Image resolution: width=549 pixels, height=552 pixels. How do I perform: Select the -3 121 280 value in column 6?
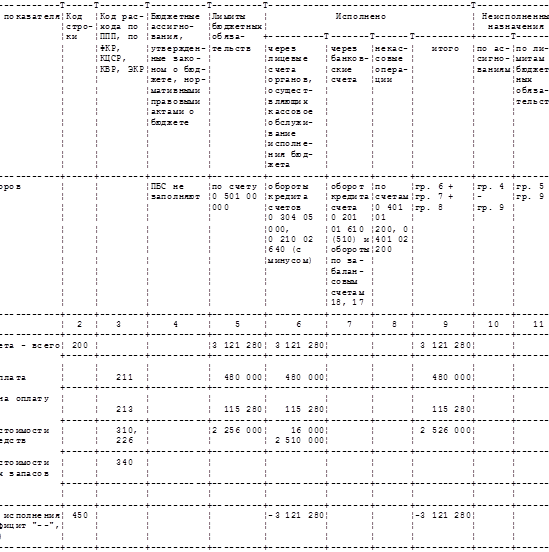(296, 515)
